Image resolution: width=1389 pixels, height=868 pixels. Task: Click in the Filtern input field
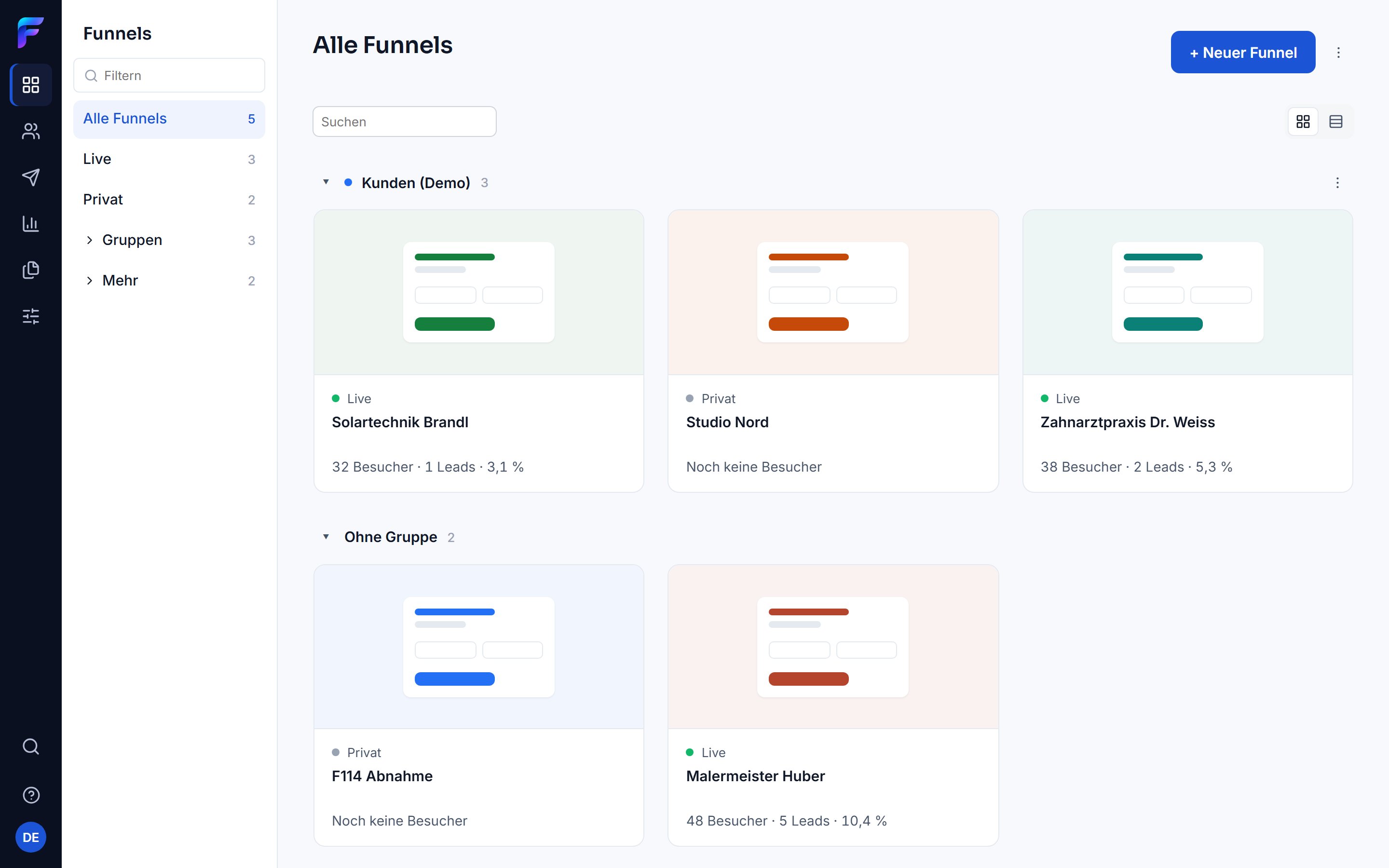tap(169, 75)
